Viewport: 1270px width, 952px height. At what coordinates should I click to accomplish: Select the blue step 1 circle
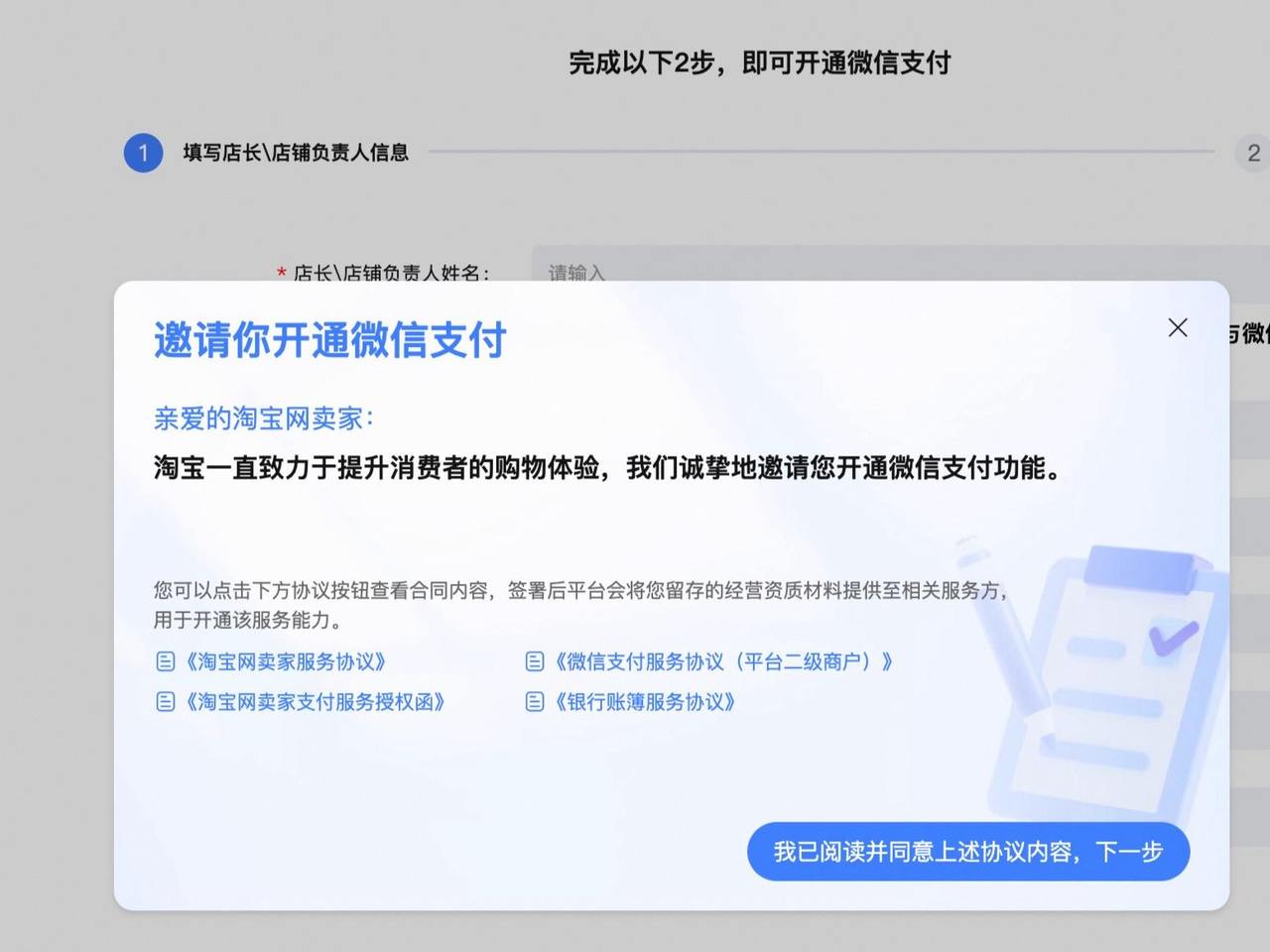coord(143,153)
